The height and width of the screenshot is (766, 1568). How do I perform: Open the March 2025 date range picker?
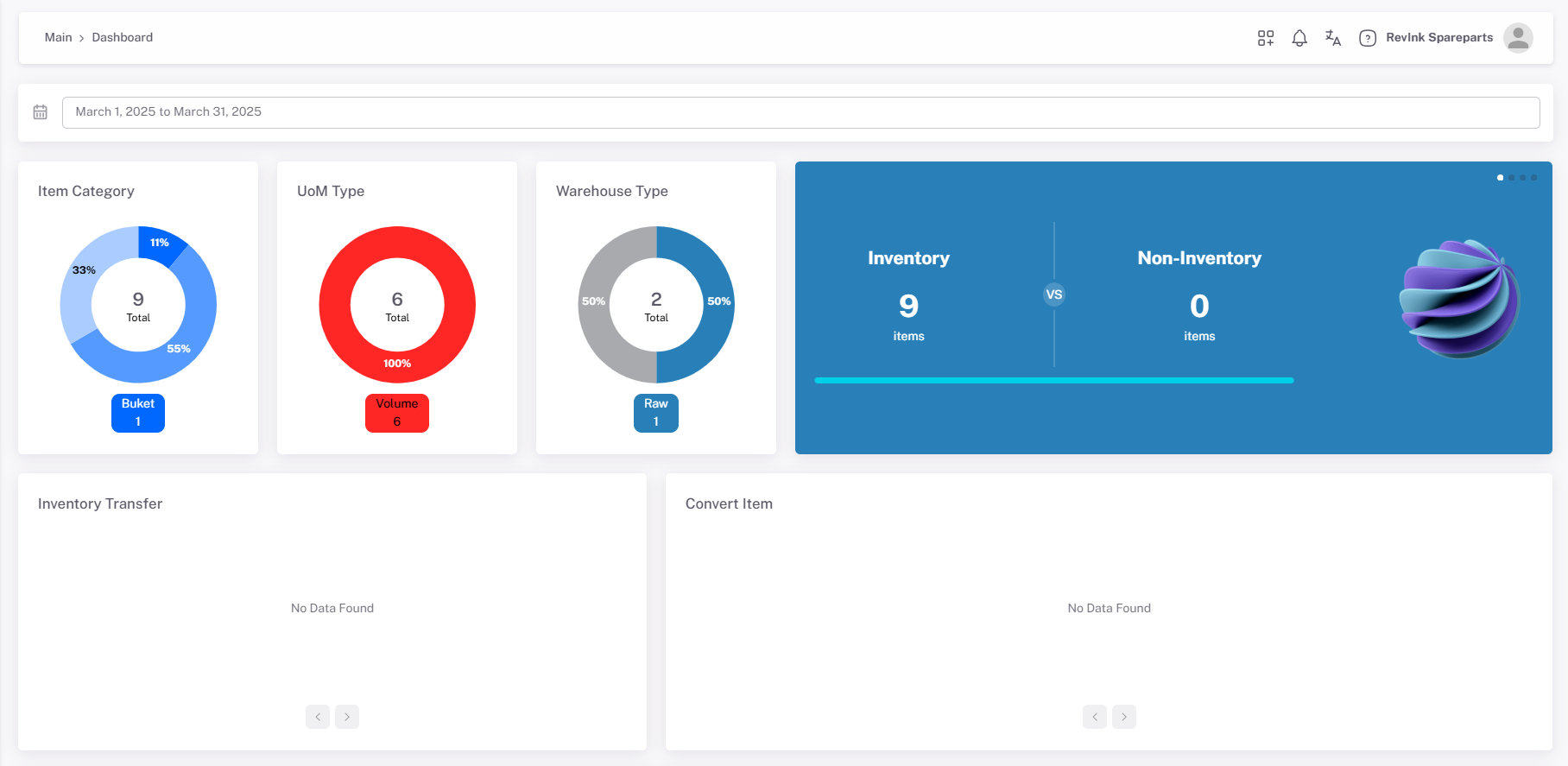point(800,112)
